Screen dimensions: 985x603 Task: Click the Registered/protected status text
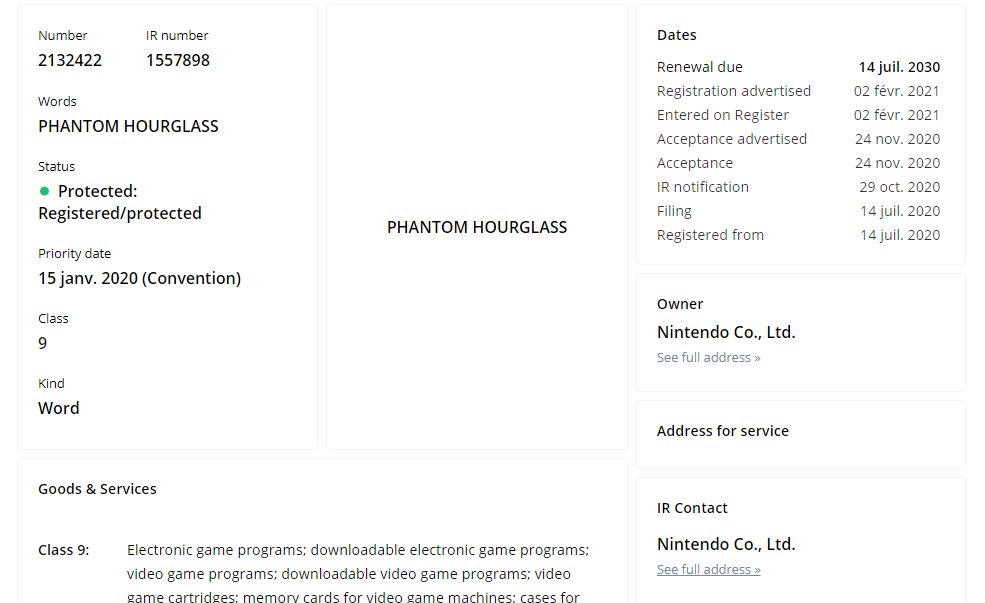point(120,214)
